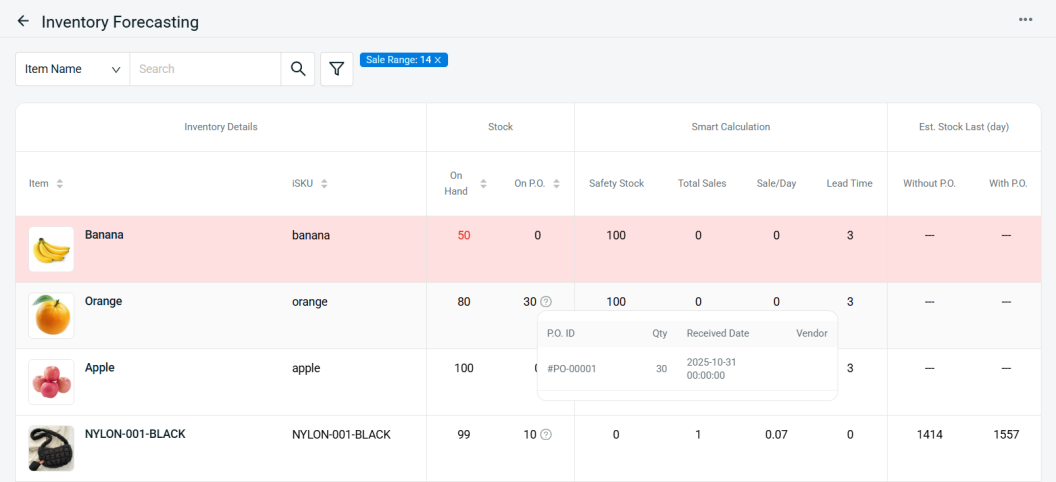Sort by the Item column
Viewport: 1056px width, 482px height.
(x=59, y=184)
